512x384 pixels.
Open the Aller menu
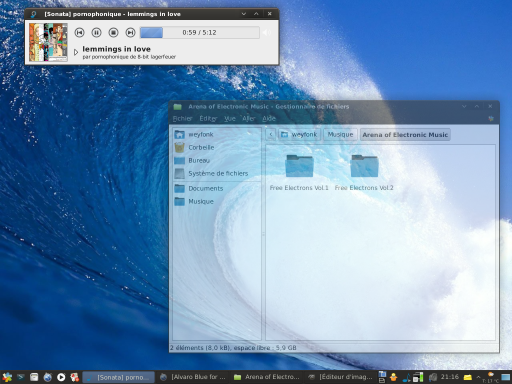tap(249, 119)
